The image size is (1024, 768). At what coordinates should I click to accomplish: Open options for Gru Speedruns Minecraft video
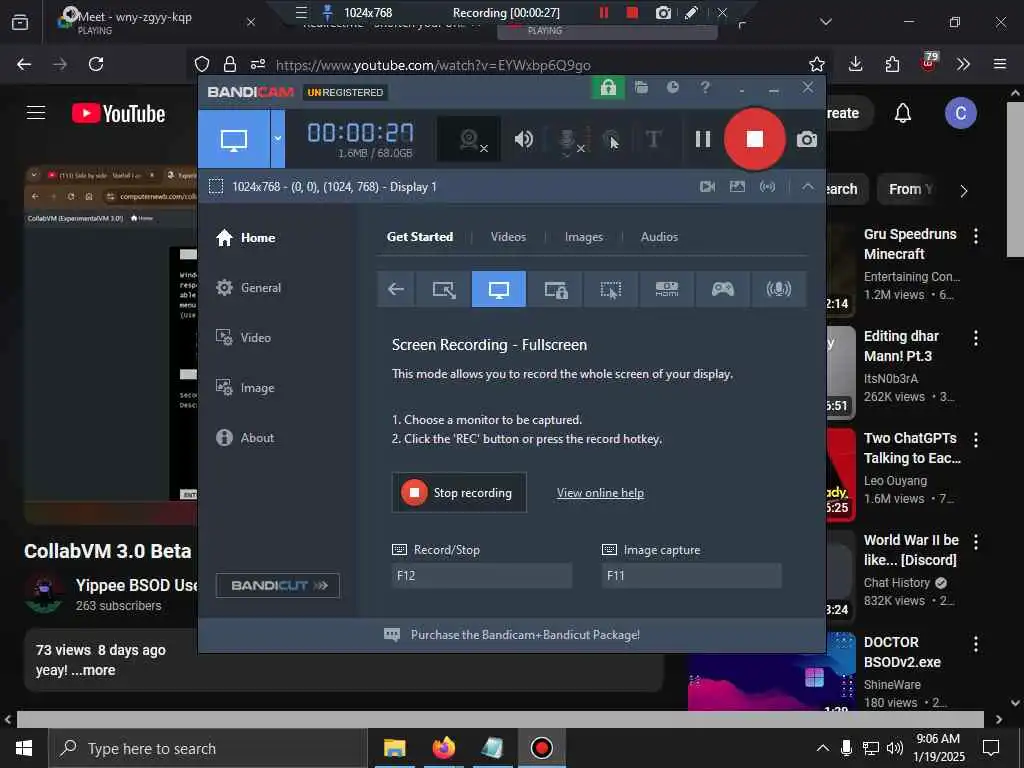pyautogui.click(x=976, y=236)
